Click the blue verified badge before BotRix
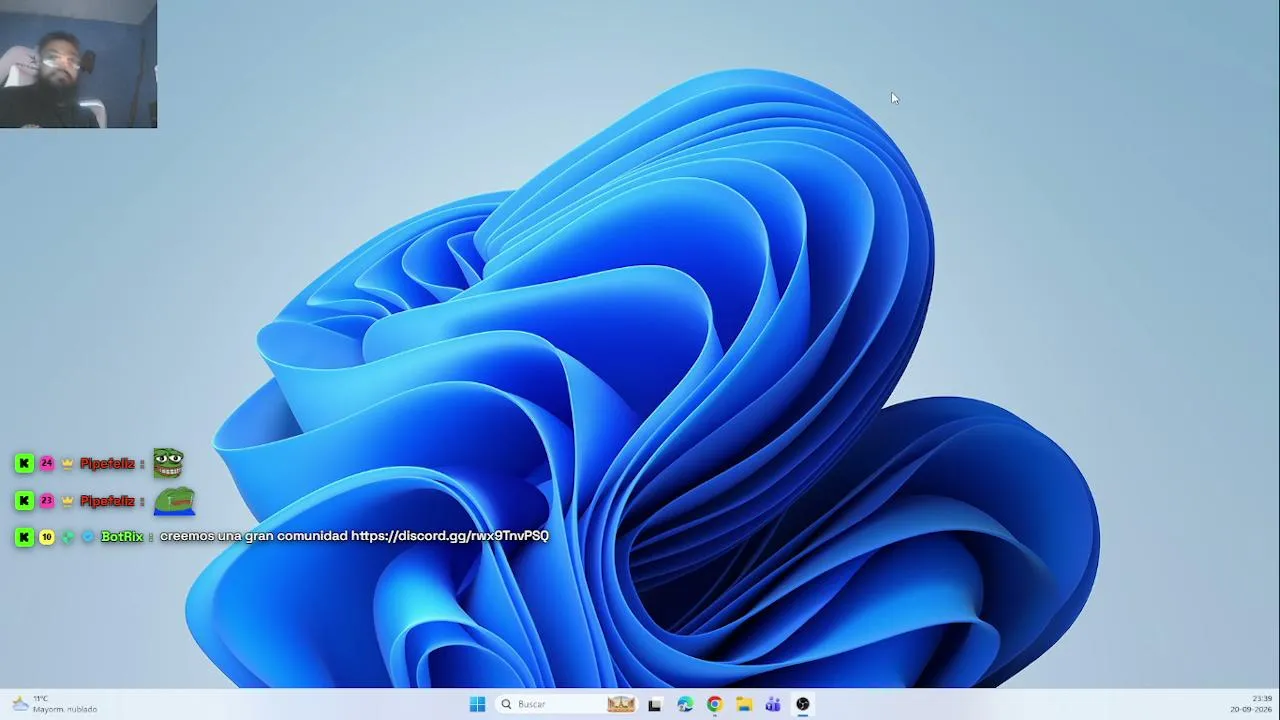 click(x=88, y=537)
